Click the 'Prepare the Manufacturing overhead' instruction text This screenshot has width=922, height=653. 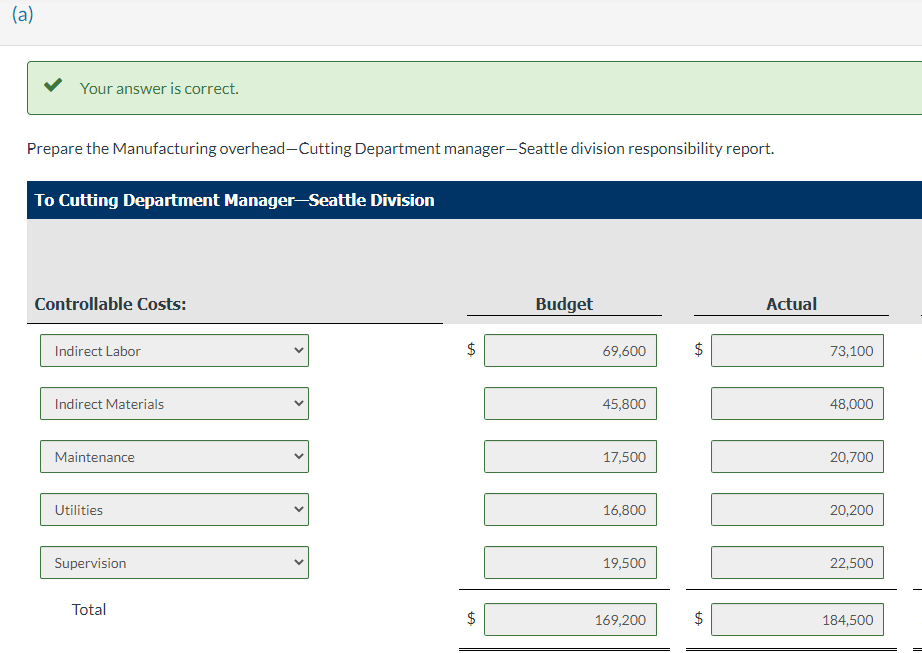point(400,148)
